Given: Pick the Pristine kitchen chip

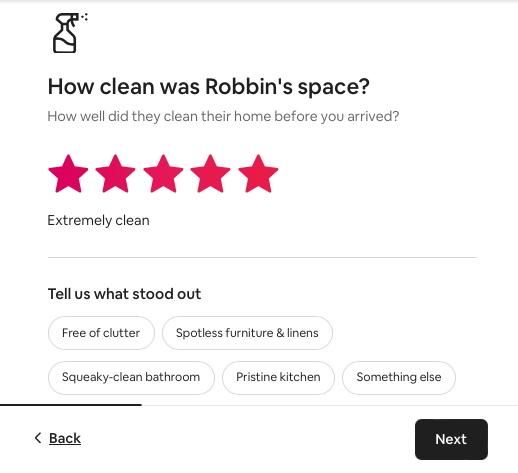Looking at the screenshot, I should (278, 378).
